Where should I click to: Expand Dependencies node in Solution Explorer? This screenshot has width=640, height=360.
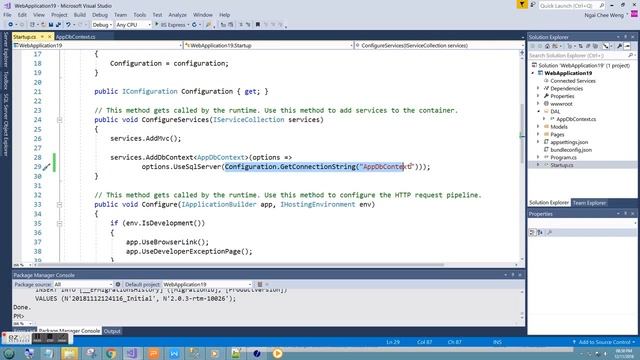coord(538,88)
